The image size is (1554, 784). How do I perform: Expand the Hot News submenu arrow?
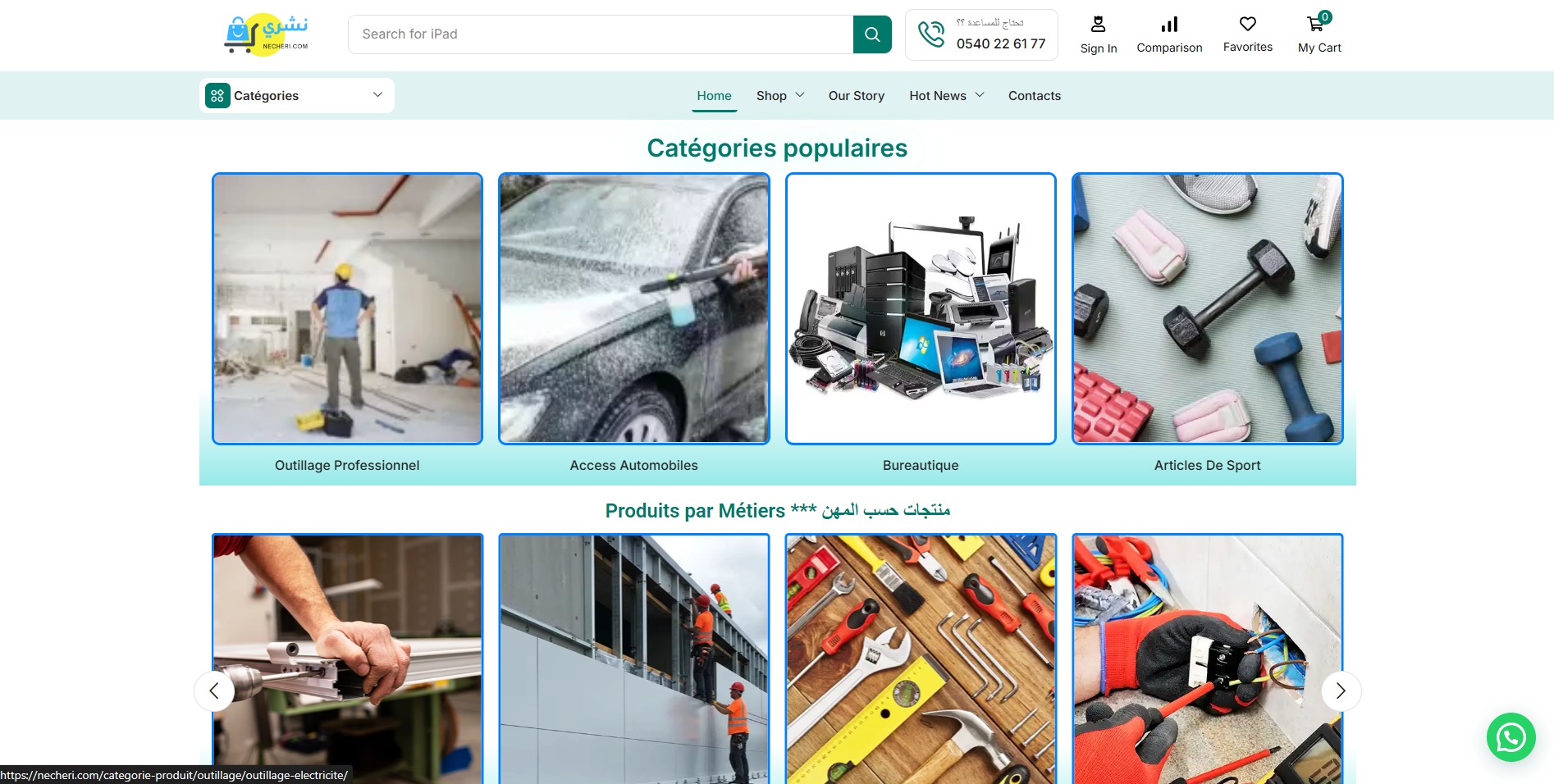980,95
